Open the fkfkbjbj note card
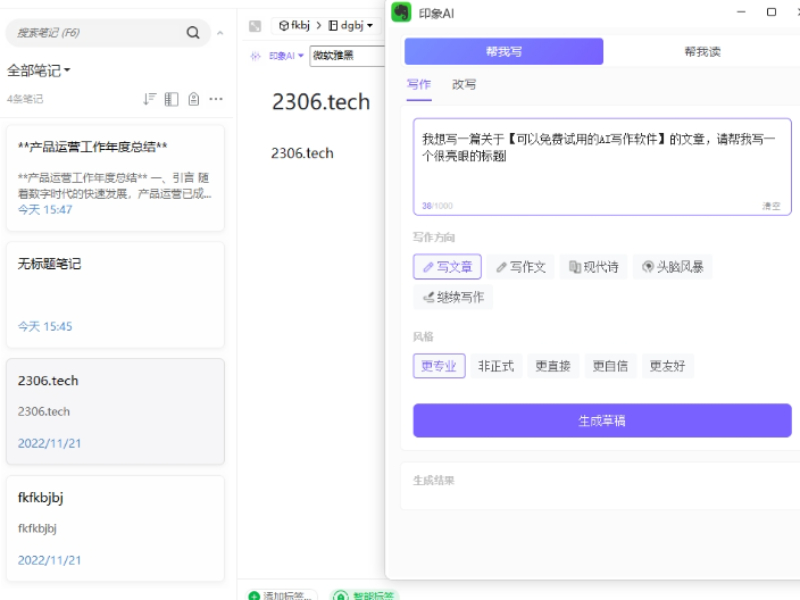Screen dimensions: 800x600 115,529
